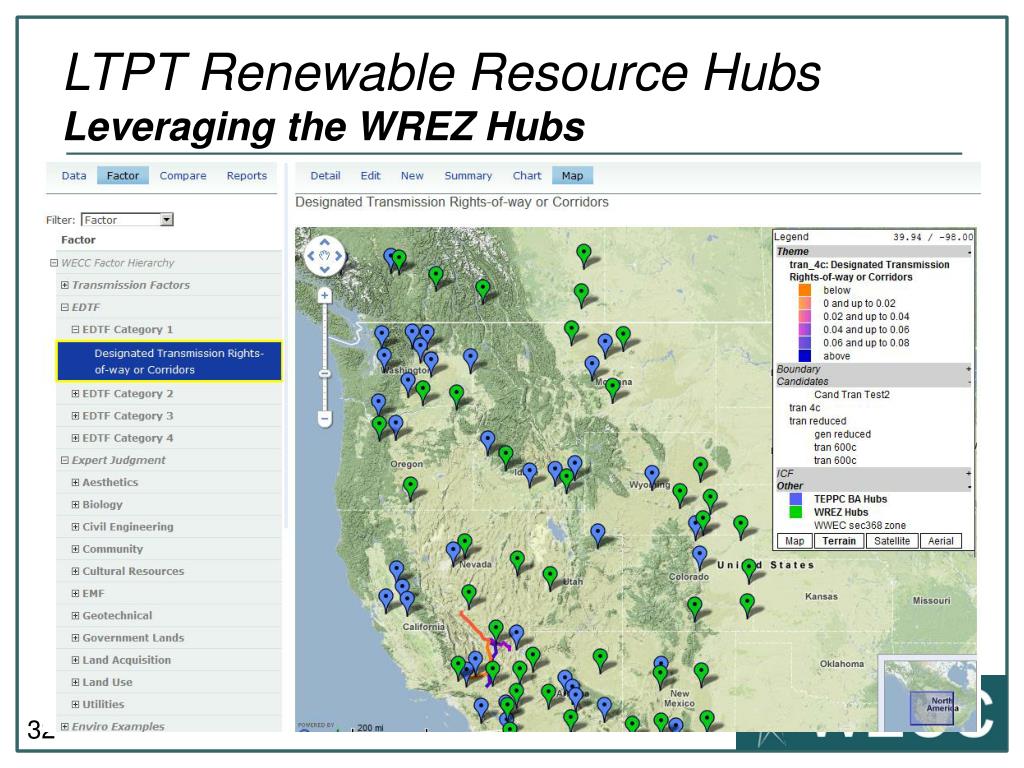Click the Cand Tran Test2 candidate entry
This screenshot has height=768, width=1024.
tap(852, 394)
